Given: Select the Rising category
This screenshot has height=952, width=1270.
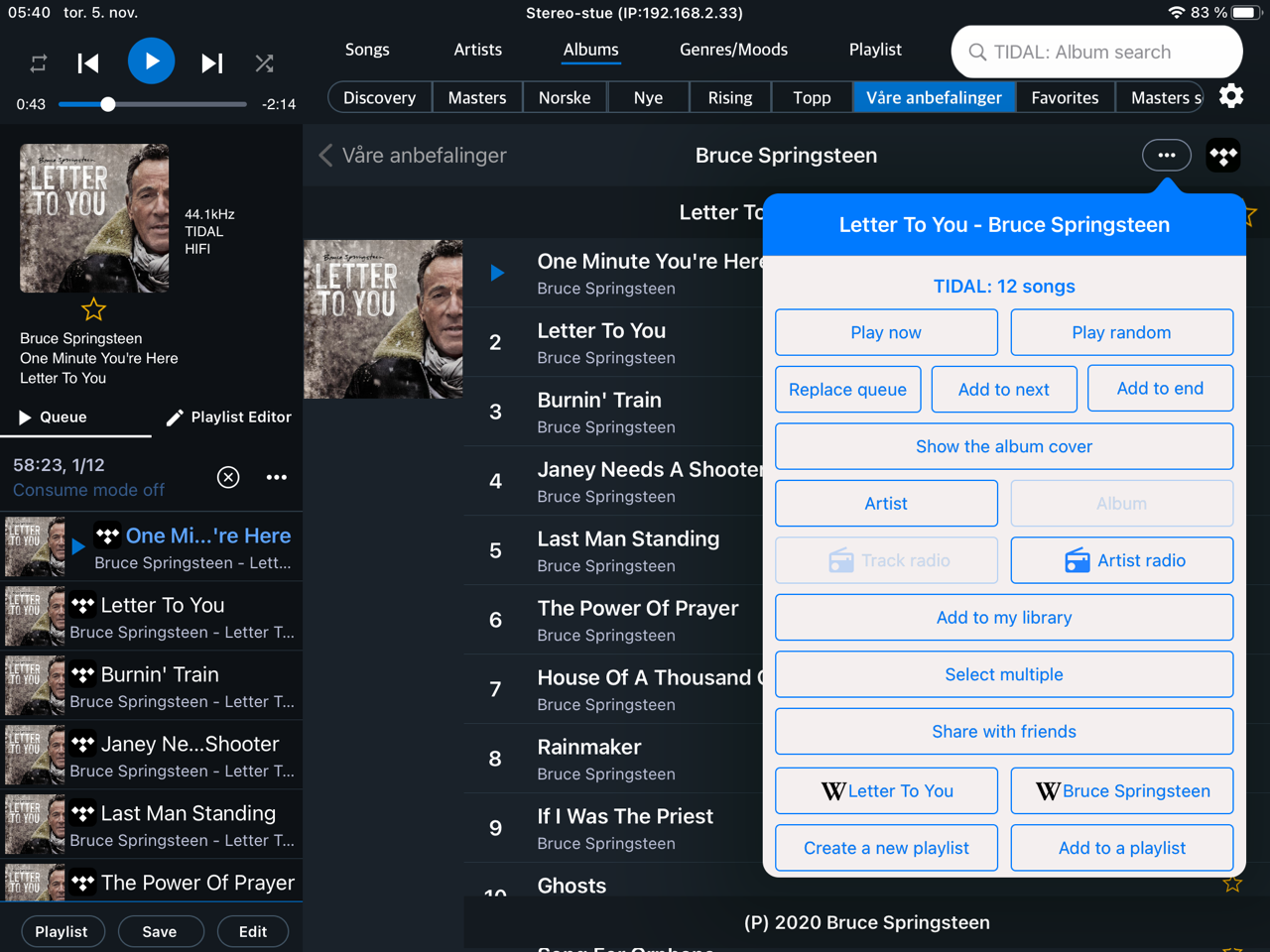Looking at the screenshot, I should pos(730,97).
